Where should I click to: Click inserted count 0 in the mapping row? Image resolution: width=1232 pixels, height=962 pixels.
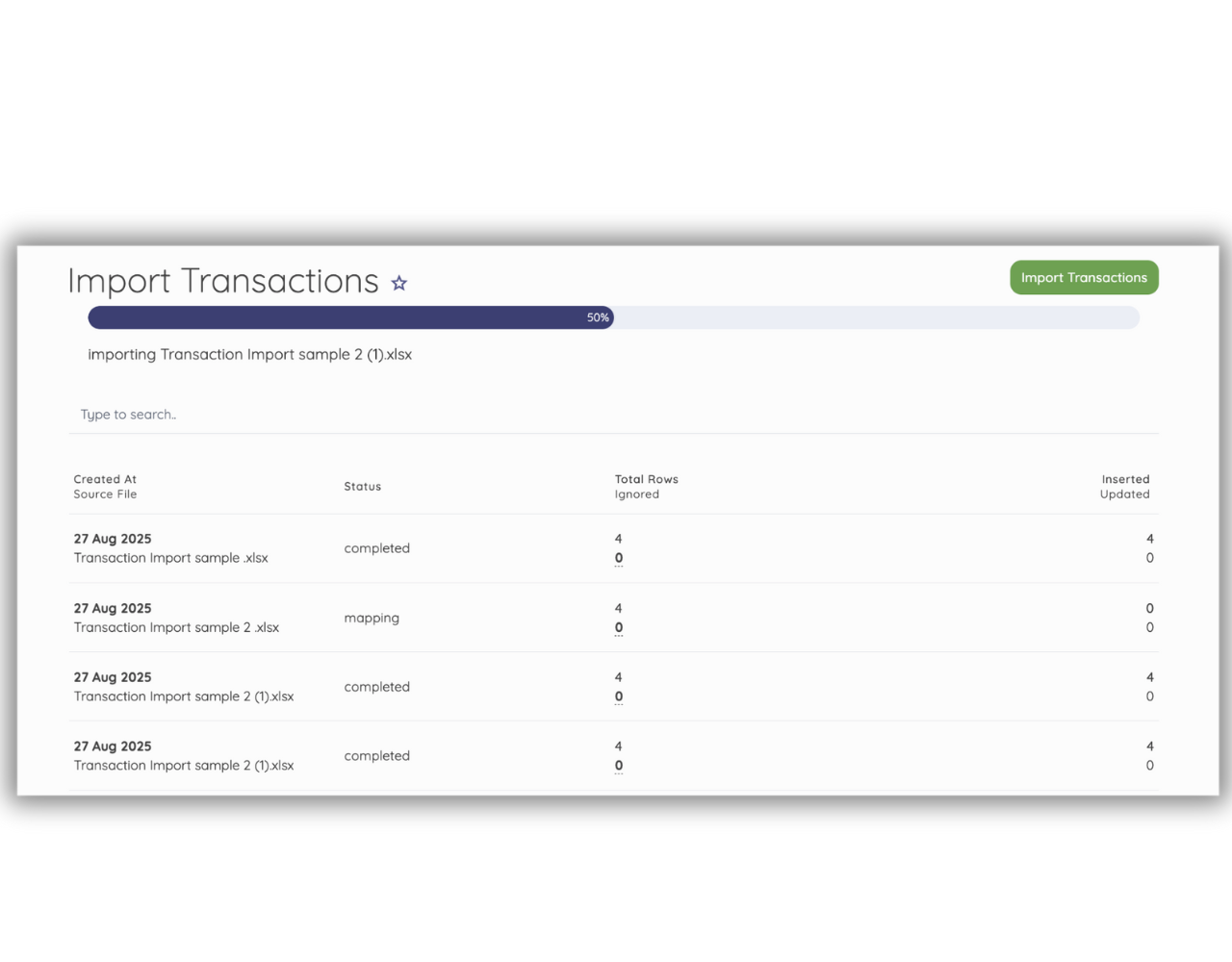click(1150, 608)
